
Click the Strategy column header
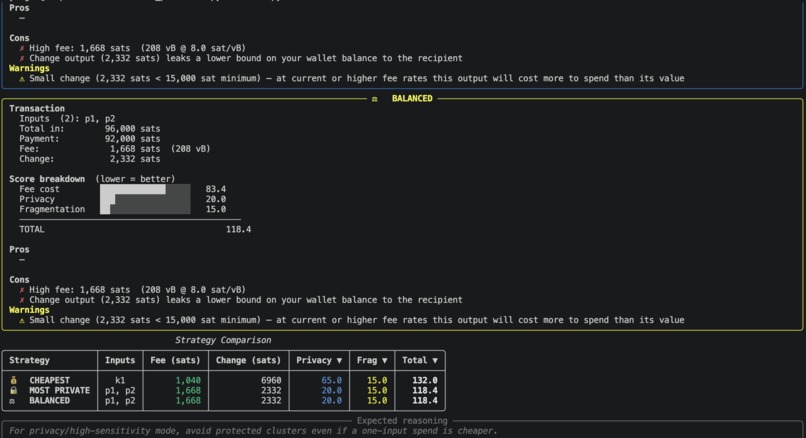coord(29,360)
